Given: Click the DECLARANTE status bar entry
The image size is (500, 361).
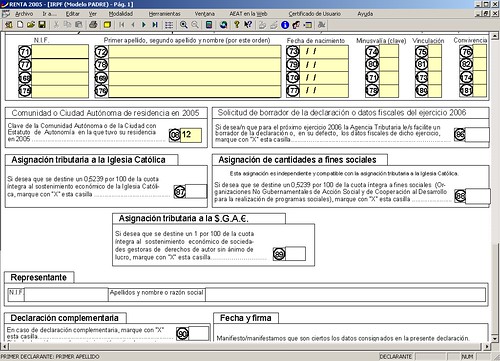Looking at the screenshot, I should tap(396, 357).
